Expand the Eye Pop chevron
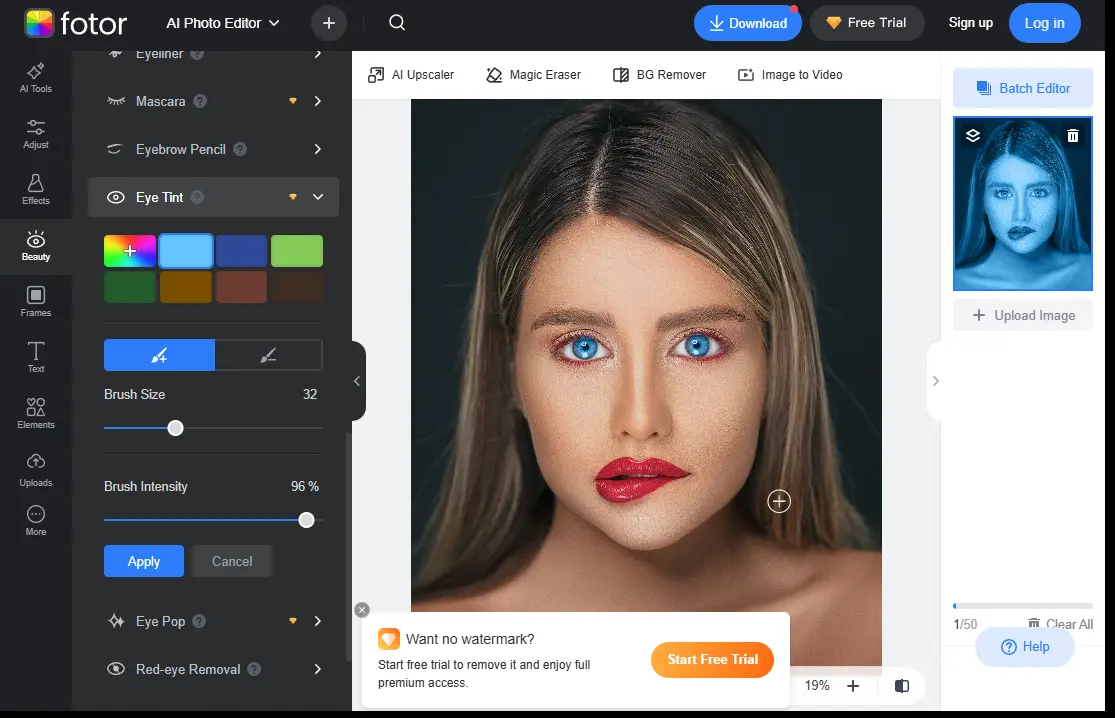The height and width of the screenshot is (718, 1115). [317, 621]
